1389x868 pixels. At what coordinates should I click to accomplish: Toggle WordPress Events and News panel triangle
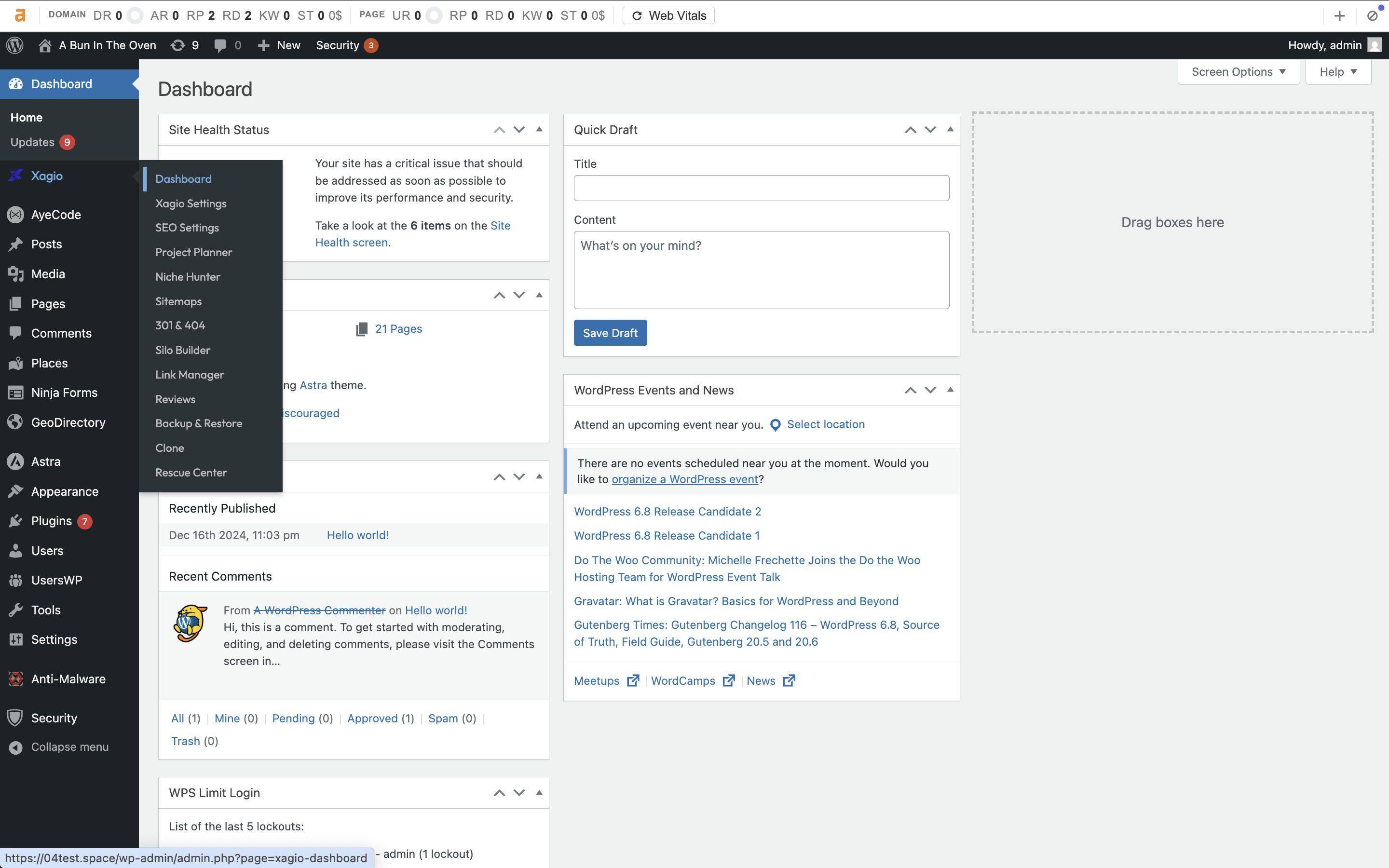tap(950, 390)
